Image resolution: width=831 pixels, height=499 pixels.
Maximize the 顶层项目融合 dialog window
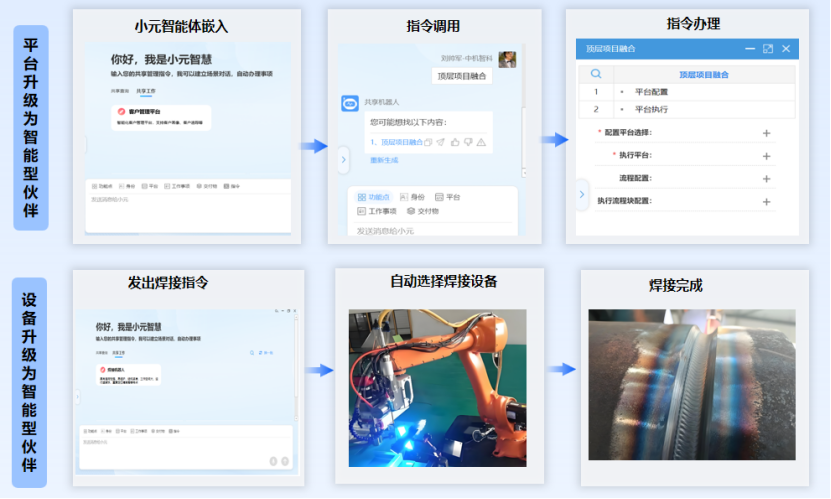(767, 48)
